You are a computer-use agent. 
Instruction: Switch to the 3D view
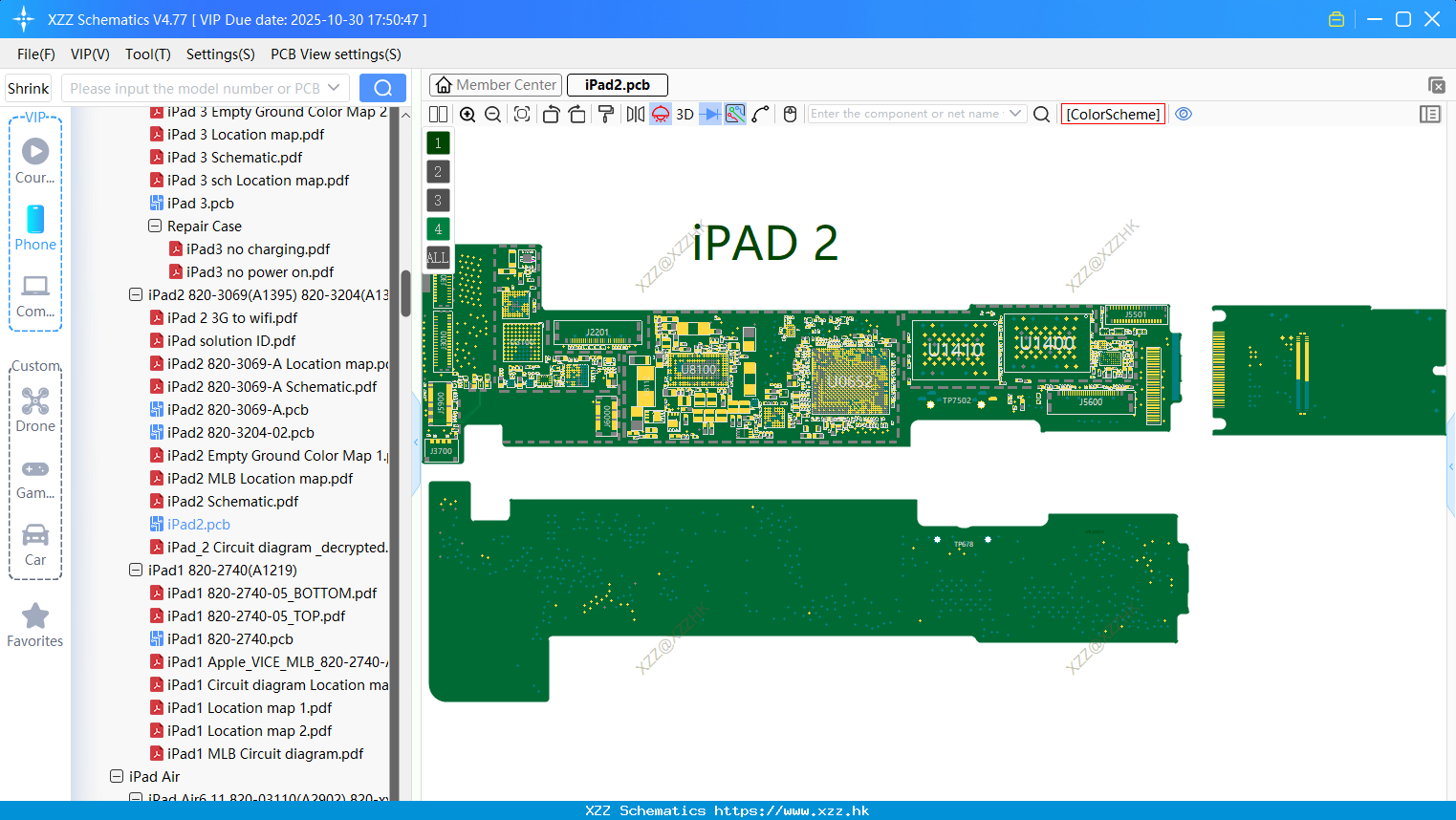pos(685,114)
